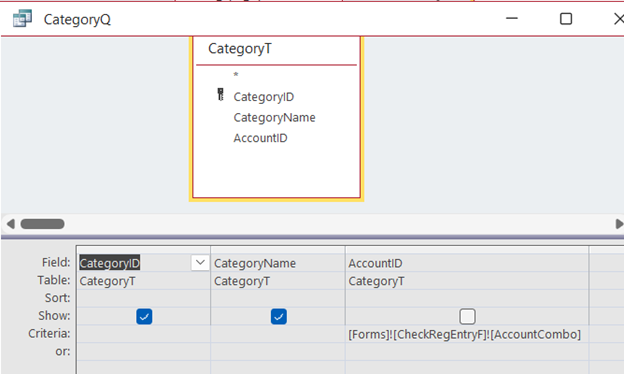Select the asterisk all-fields entry in CategoryT
This screenshot has height=374, width=624.
[236, 75]
